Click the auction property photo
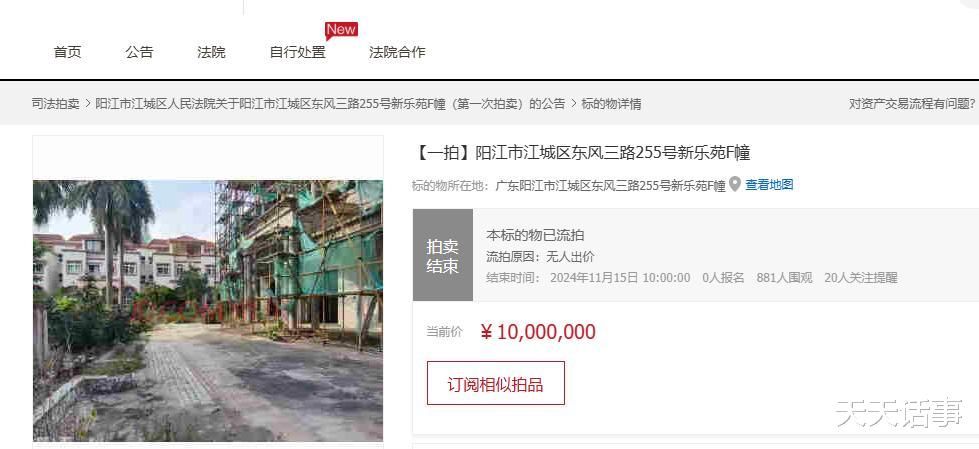The width and height of the screenshot is (979, 449). [x=208, y=310]
